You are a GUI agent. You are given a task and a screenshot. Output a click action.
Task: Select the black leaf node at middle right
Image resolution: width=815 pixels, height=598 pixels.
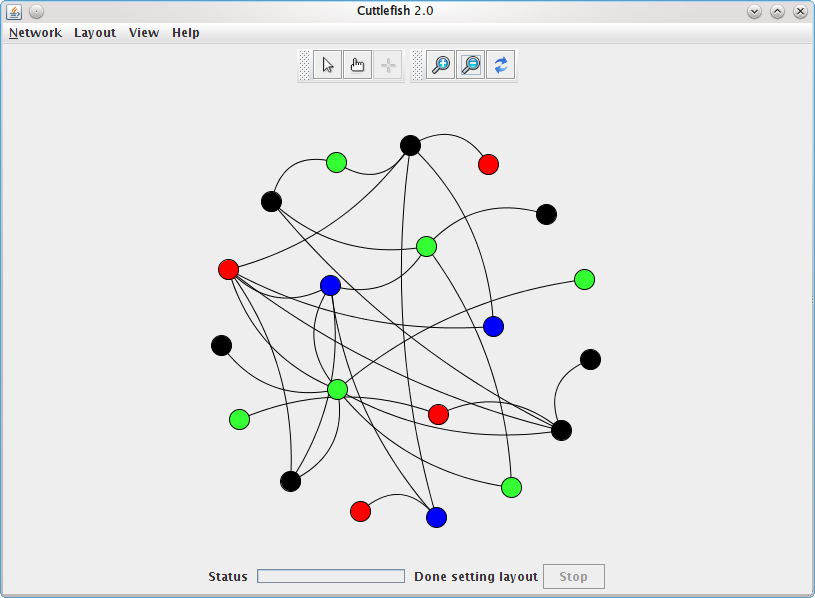[x=590, y=360]
